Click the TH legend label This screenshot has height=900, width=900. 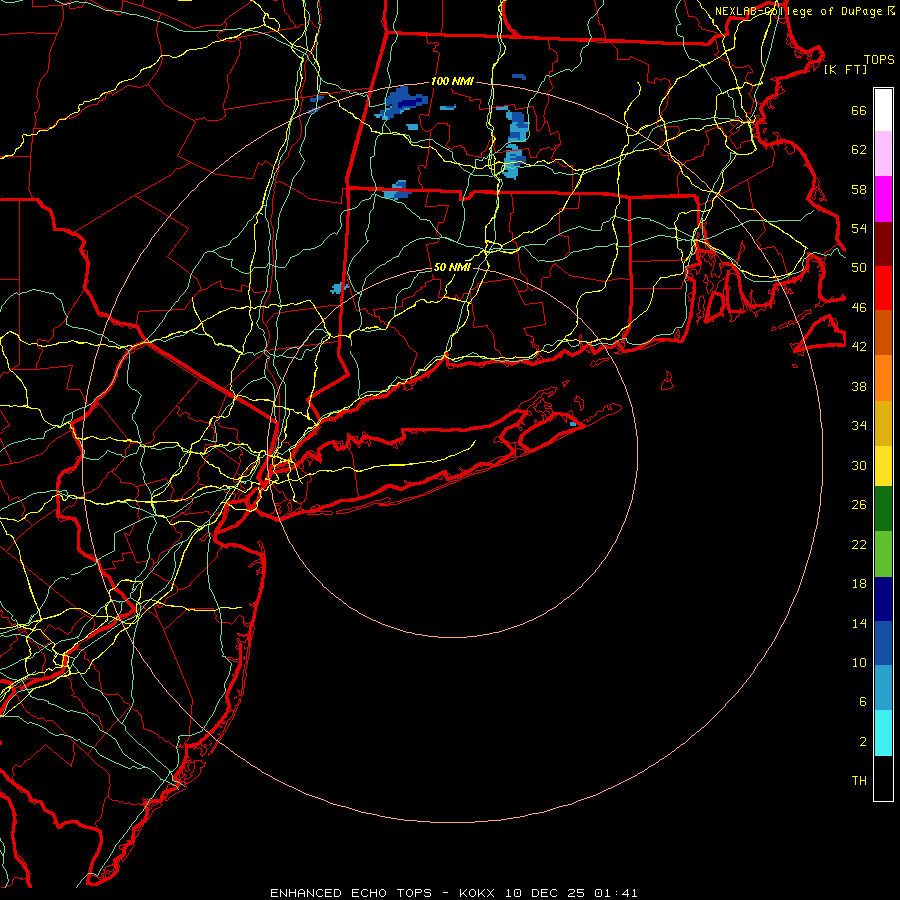click(859, 781)
